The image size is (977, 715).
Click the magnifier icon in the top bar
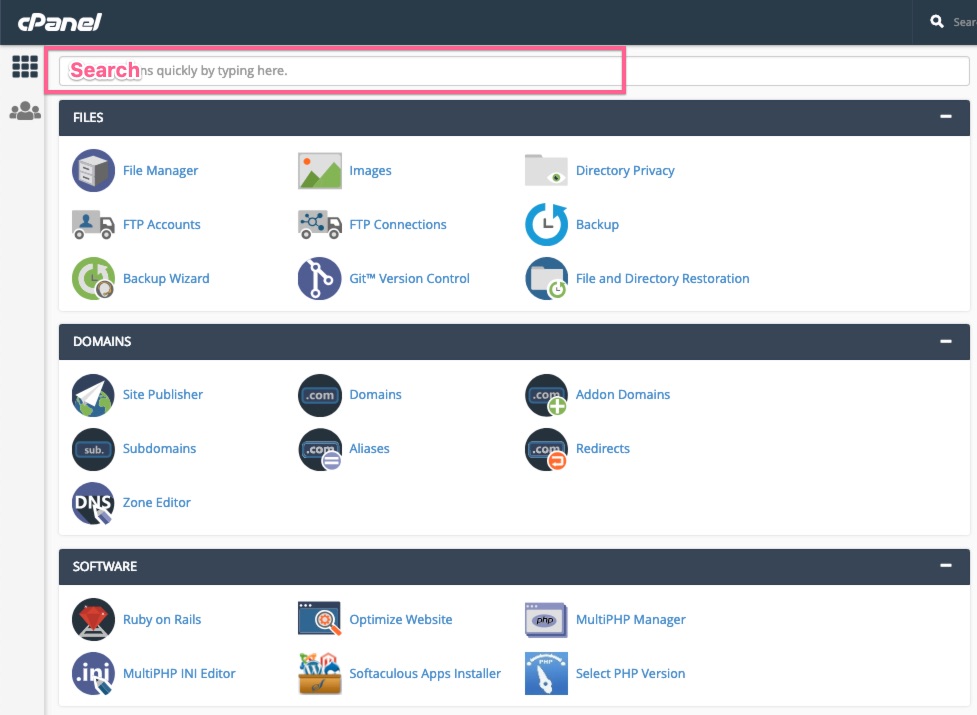click(x=936, y=22)
